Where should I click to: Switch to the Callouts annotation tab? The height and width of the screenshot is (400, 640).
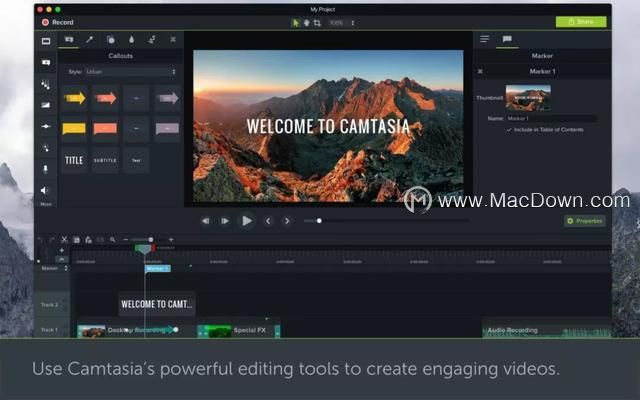click(69, 40)
